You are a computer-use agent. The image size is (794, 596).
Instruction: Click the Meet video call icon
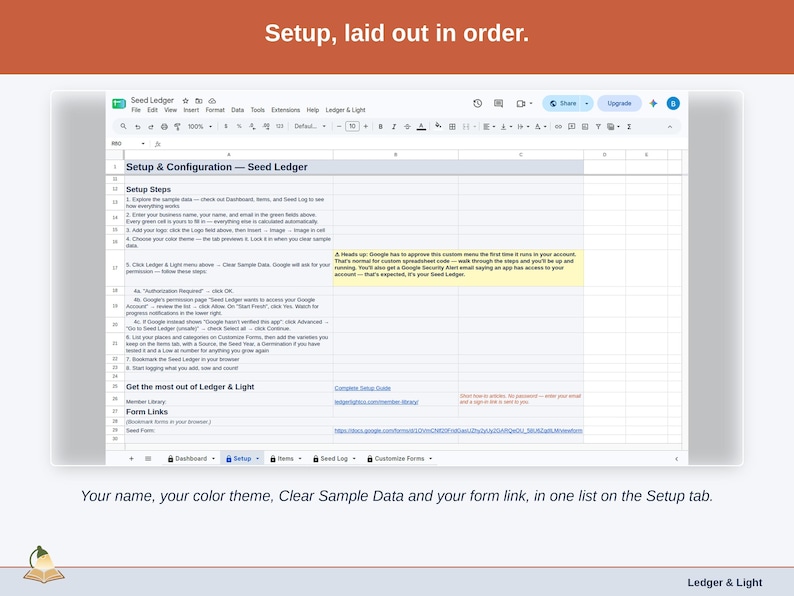tap(521, 103)
